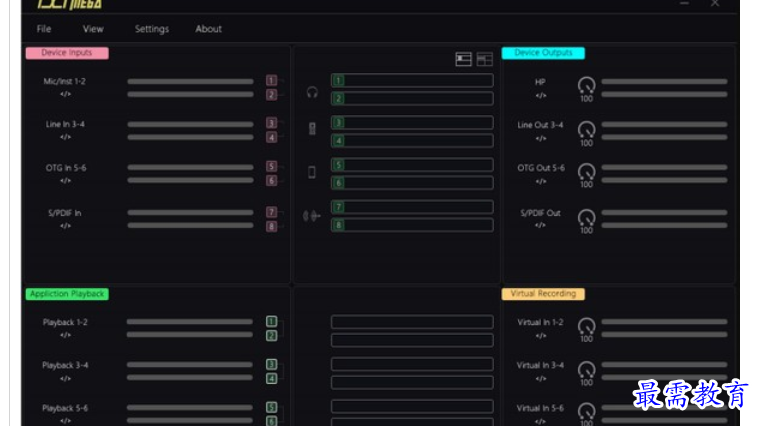Image resolution: width=757 pixels, height=426 pixels.
Task: Open the File menu
Action: 44,29
